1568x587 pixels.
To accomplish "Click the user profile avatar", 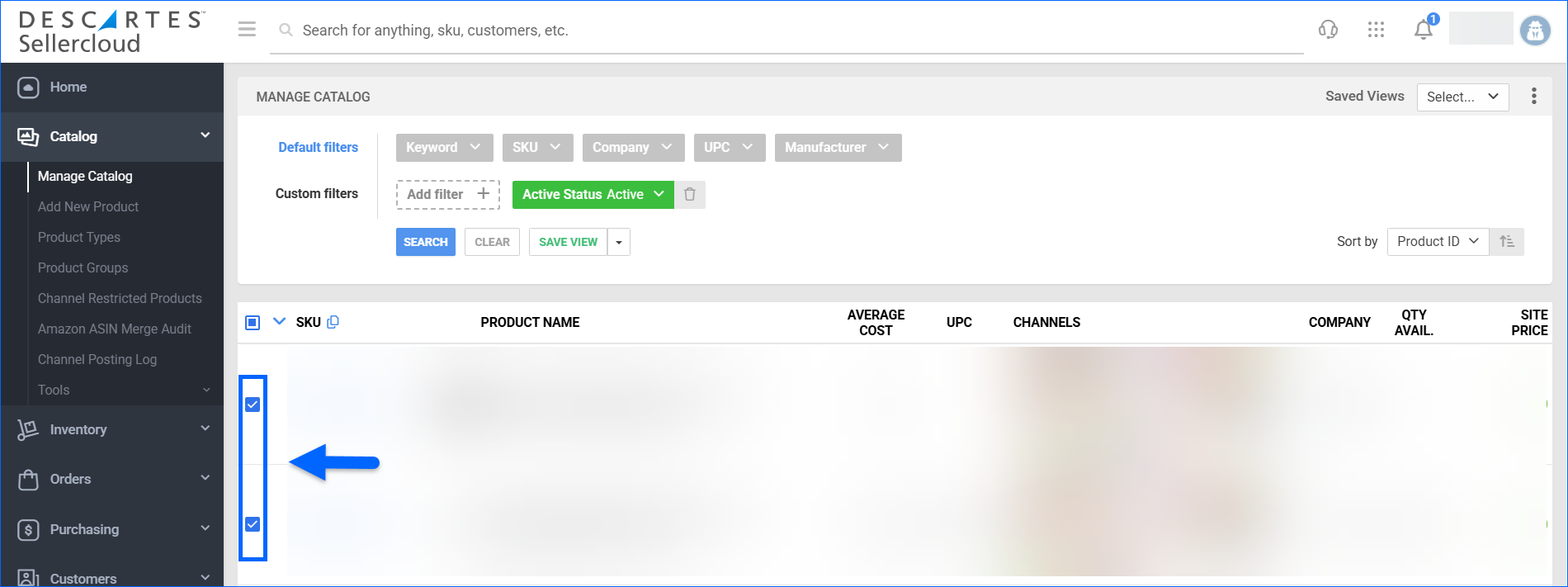I will [1535, 31].
